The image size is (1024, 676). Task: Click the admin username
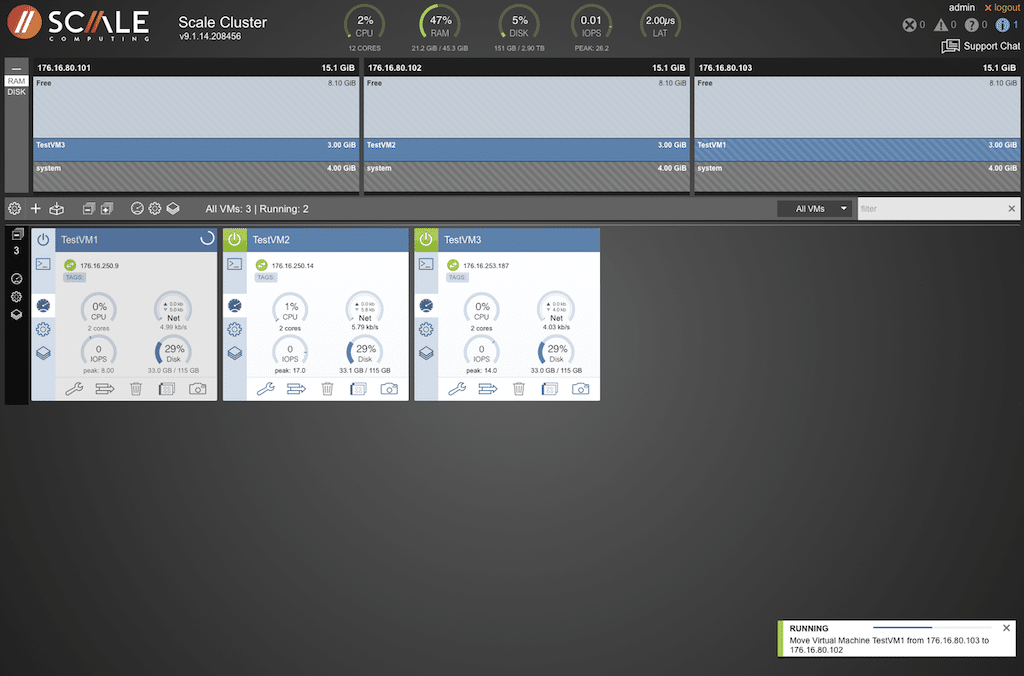[x=961, y=7]
